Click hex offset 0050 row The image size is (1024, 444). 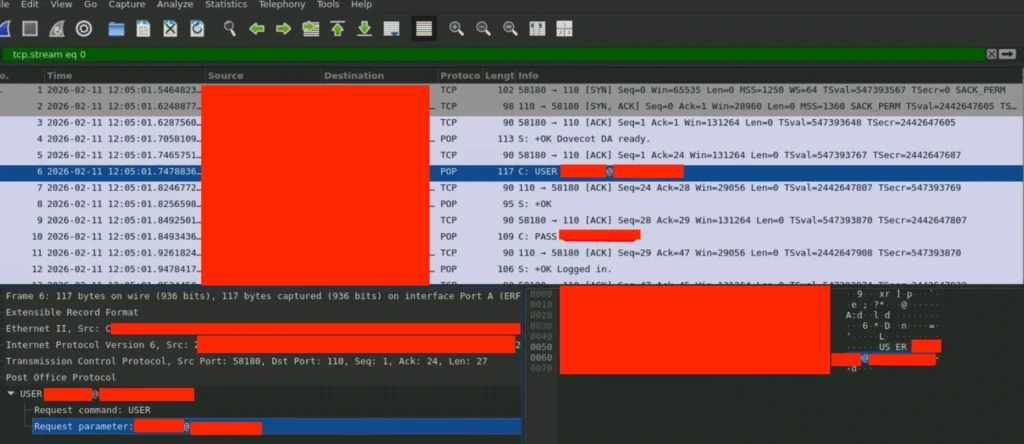pyautogui.click(x=541, y=347)
